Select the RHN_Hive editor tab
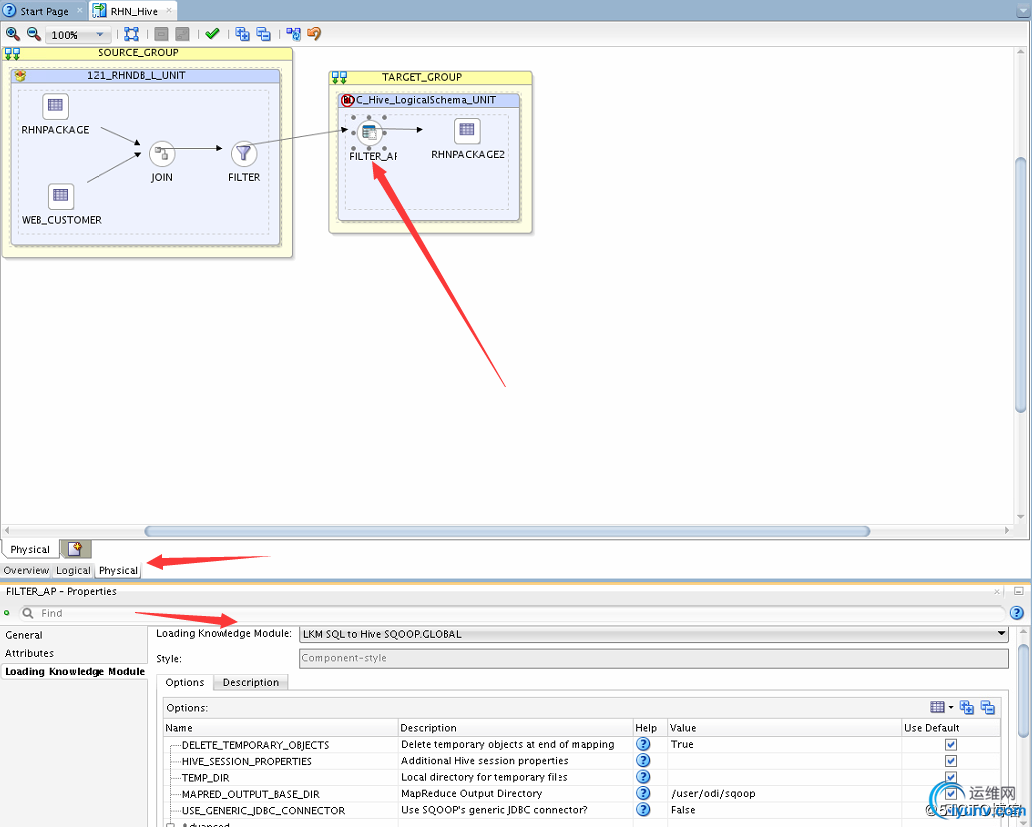Viewport: 1032px width, 827px height. [134, 11]
